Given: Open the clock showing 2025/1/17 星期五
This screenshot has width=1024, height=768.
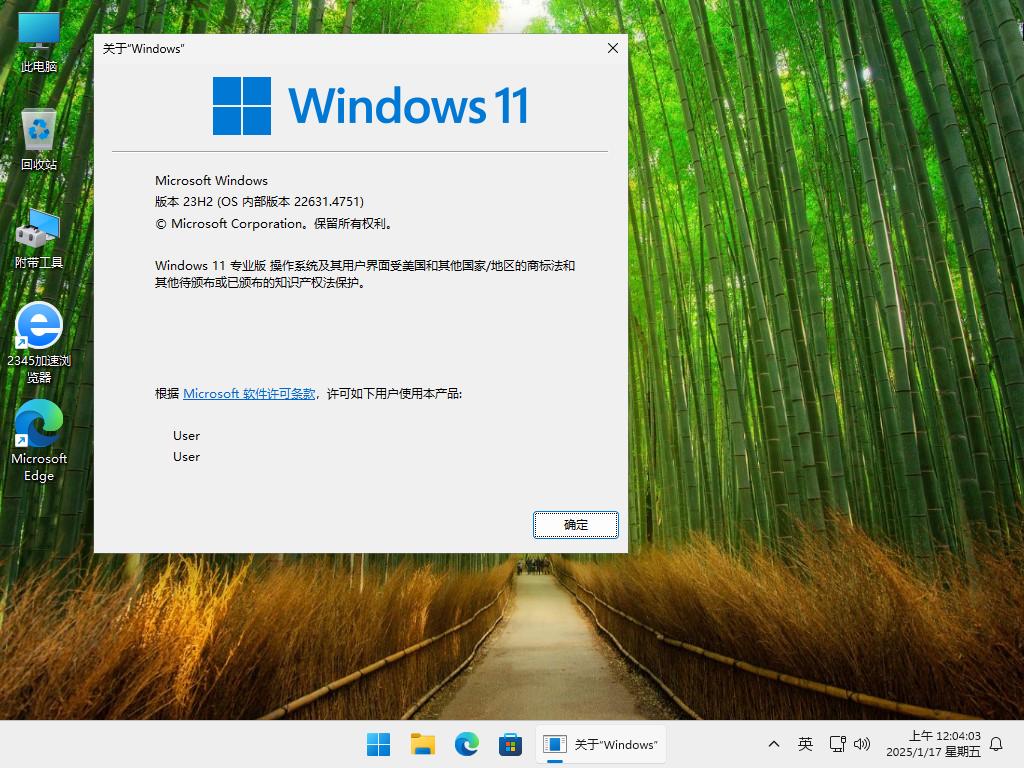Looking at the screenshot, I should [x=933, y=744].
